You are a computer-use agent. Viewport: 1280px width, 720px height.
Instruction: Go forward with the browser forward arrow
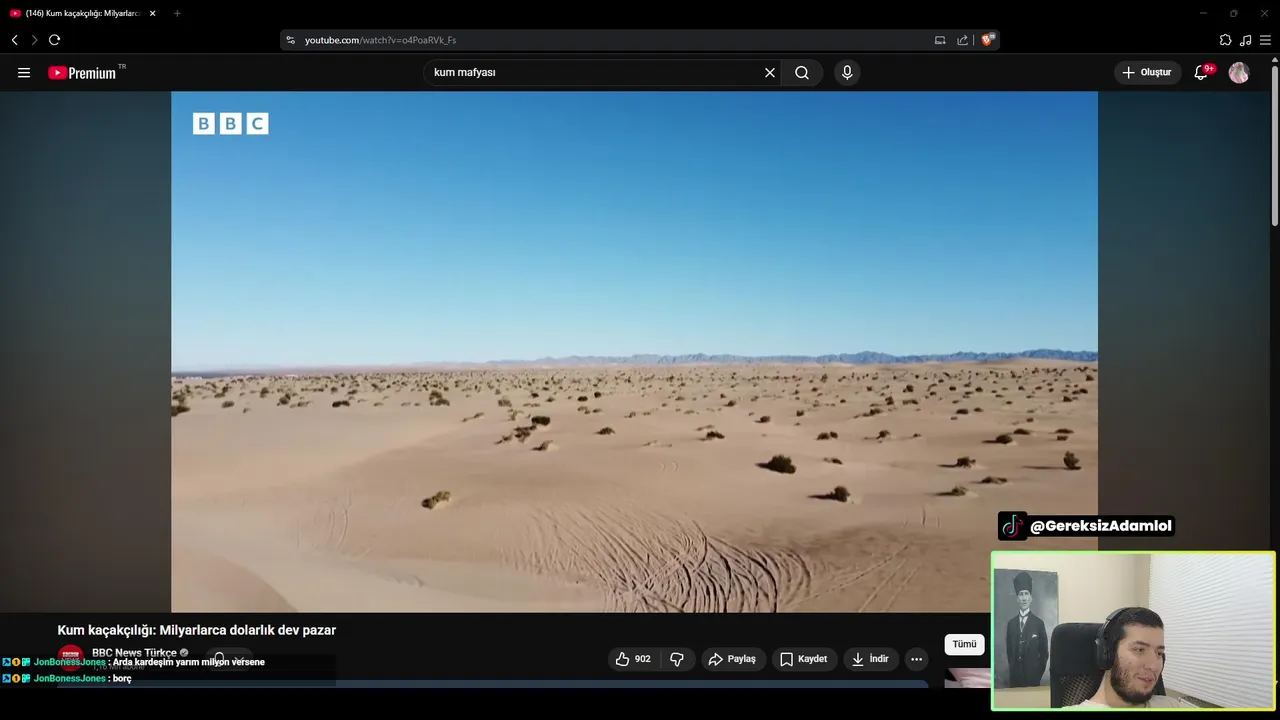point(34,40)
